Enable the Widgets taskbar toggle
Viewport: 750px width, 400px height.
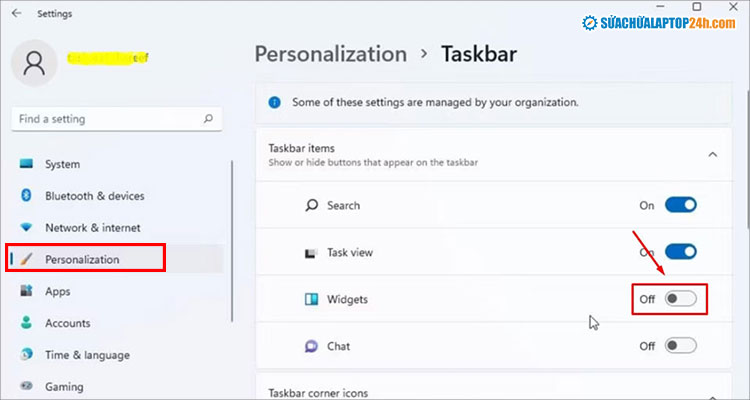tap(680, 299)
